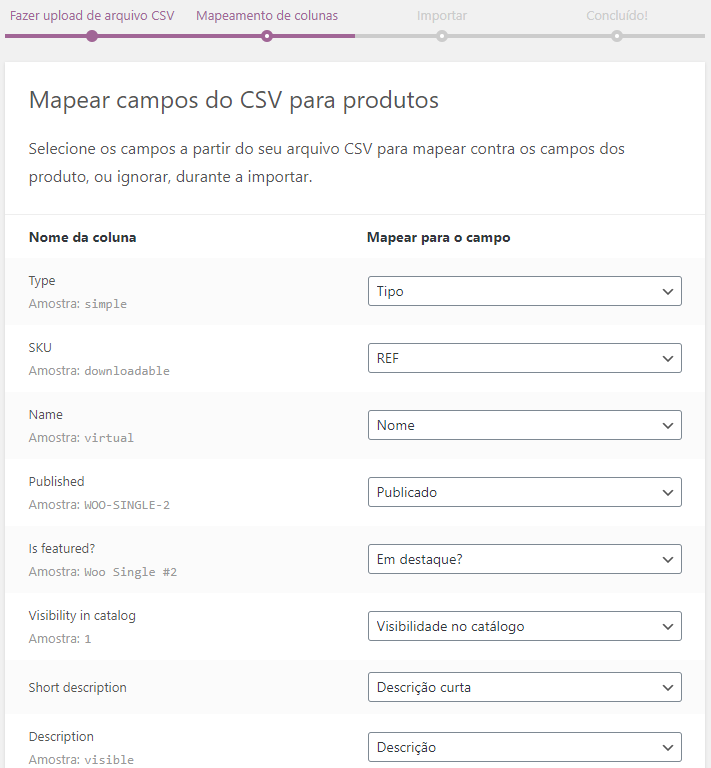Click the Visibility in catalog column name

coord(82,615)
